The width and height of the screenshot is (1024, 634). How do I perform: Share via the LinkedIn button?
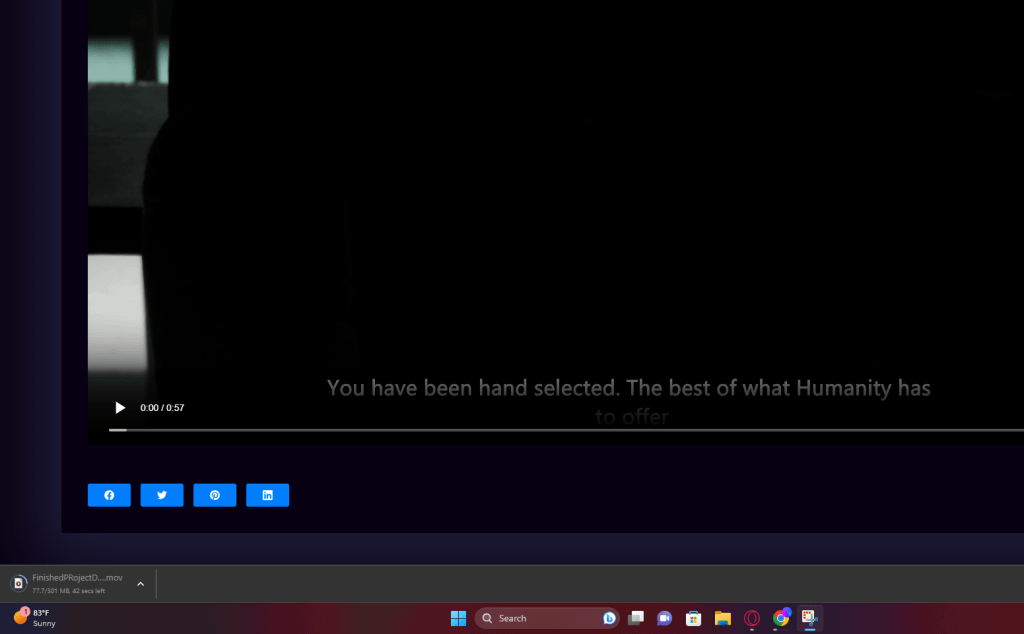coord(268,495)
